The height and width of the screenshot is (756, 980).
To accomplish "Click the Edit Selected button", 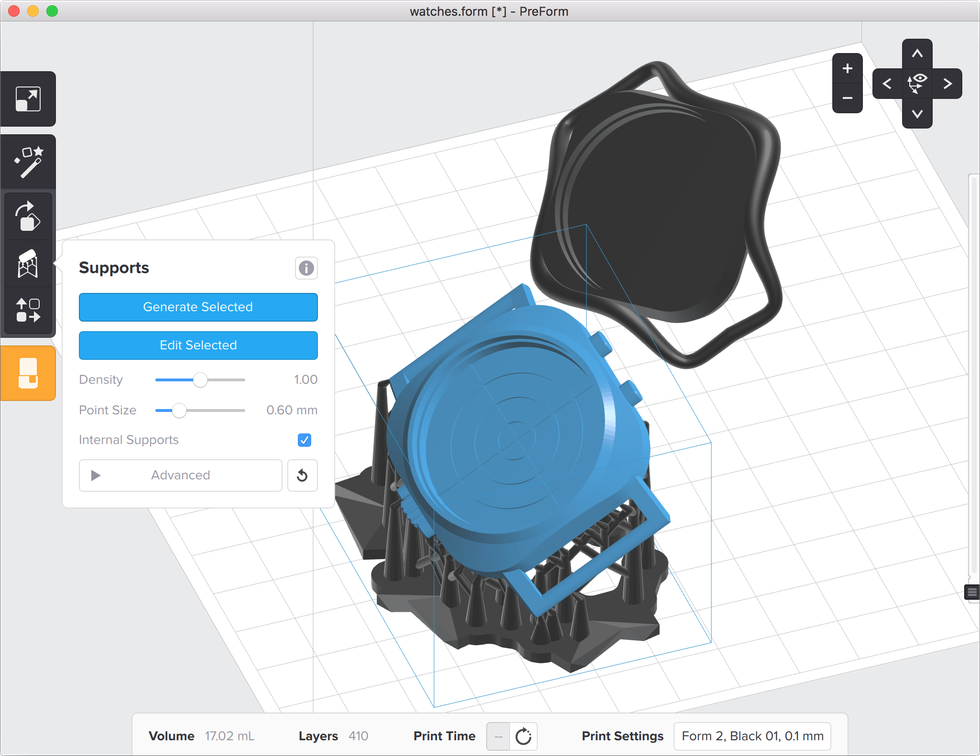I will click(198, 345).
